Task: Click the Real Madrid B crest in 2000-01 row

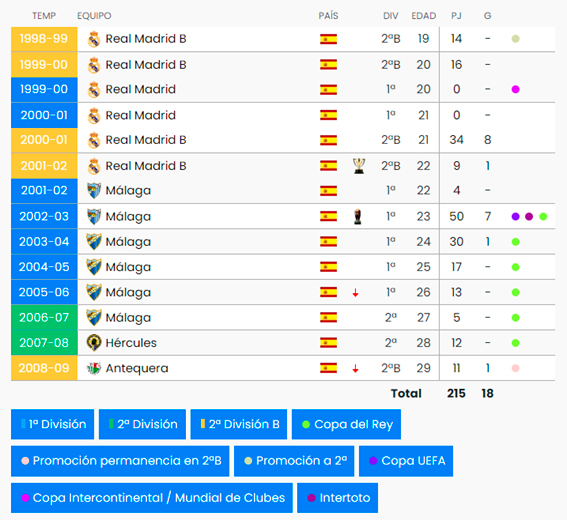Action: [94, 140]
